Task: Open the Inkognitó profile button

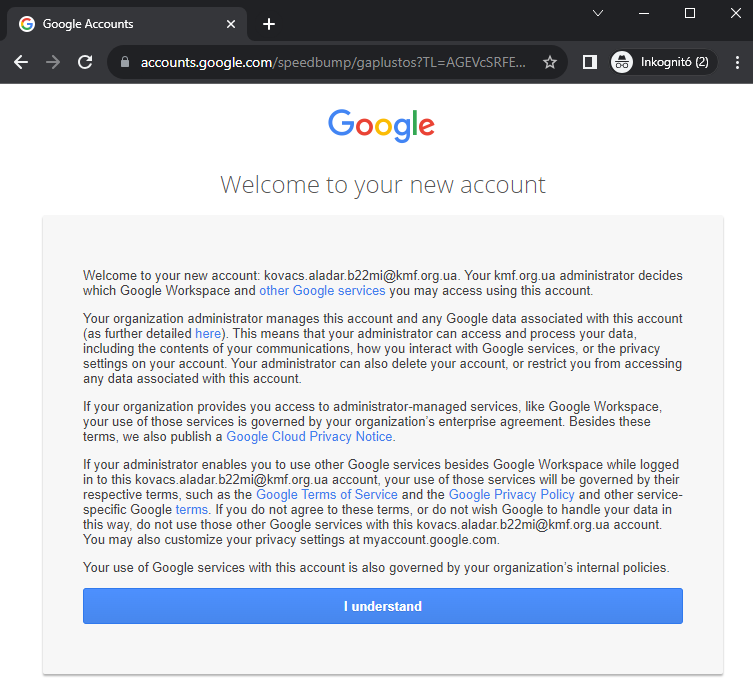Action: click(663, 62)
